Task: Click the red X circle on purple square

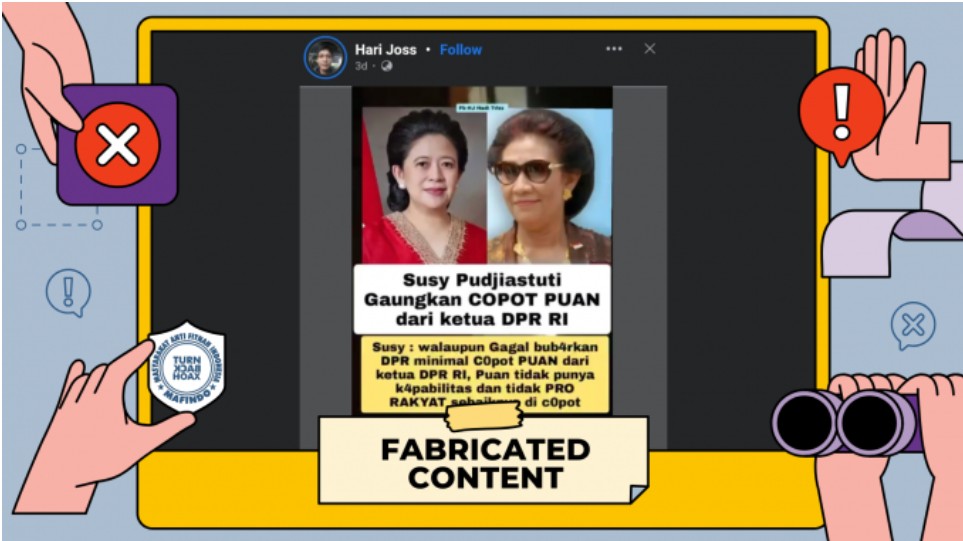Action: pos(117,146)
